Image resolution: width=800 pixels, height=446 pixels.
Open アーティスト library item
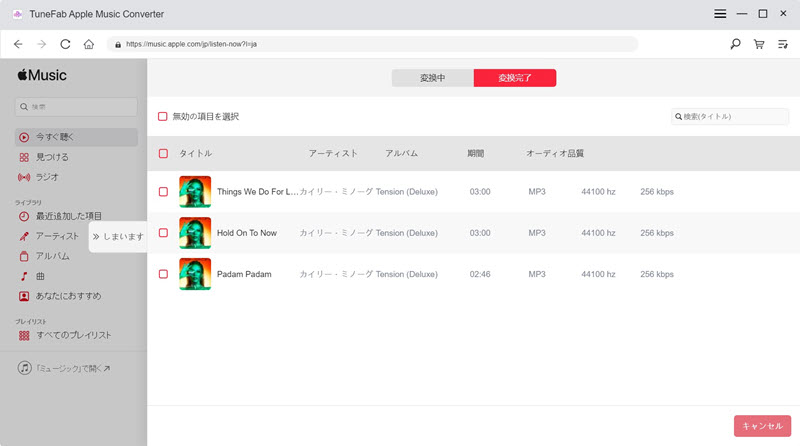[x=49, y=236]
